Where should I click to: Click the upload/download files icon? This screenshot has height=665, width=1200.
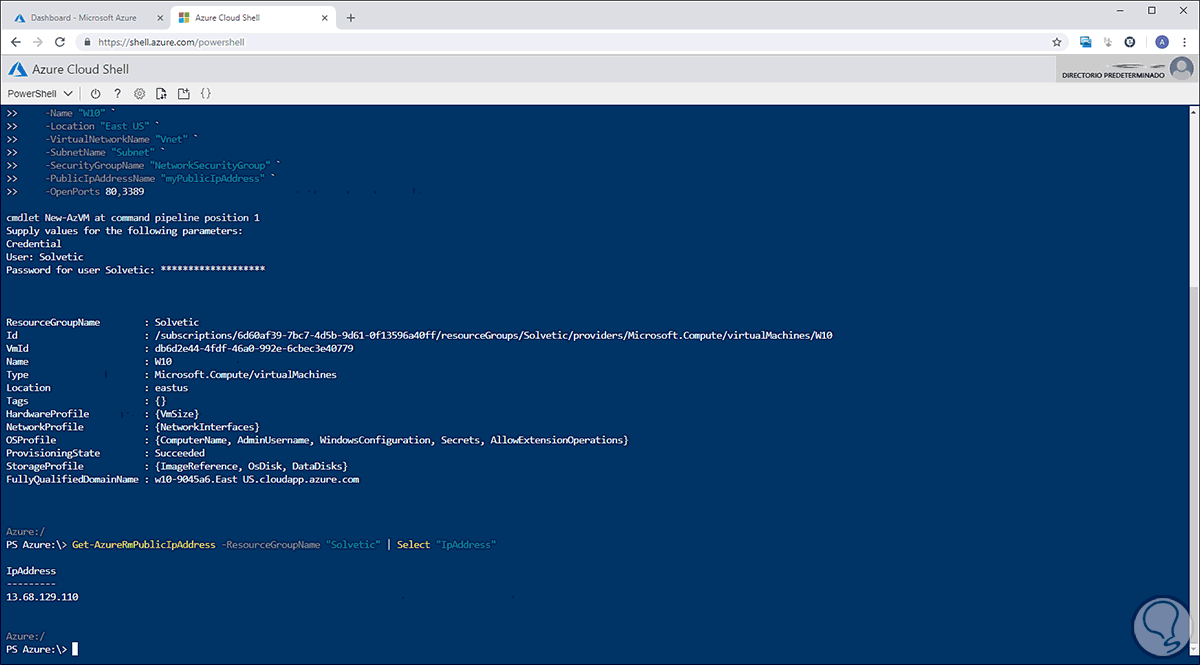[161, 93]
